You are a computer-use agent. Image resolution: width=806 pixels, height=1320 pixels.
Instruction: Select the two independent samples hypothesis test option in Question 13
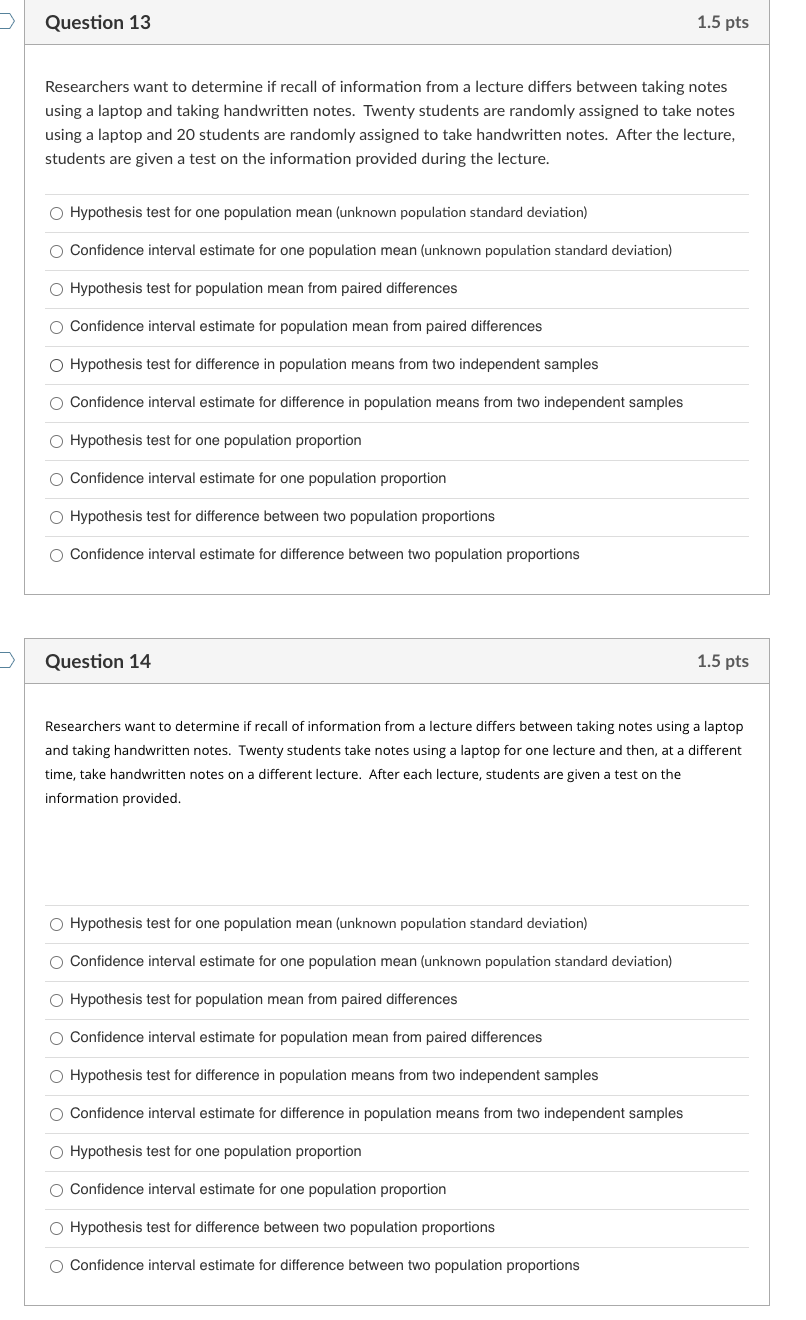click(57, 364)
